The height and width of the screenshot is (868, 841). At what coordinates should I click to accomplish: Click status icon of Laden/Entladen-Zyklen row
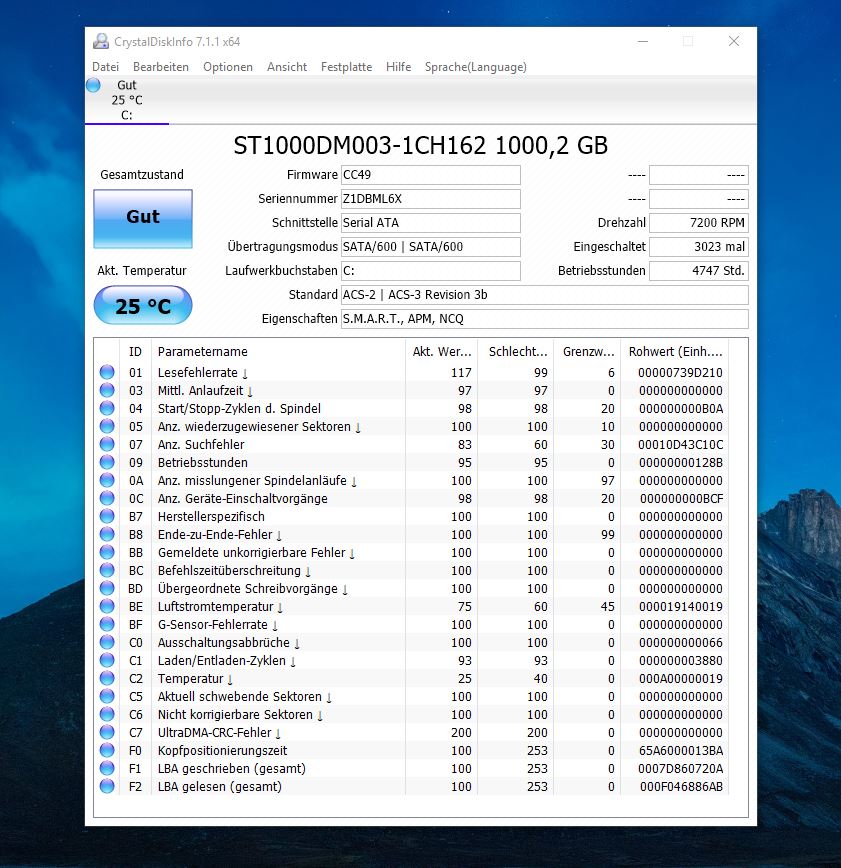[107, 660]
